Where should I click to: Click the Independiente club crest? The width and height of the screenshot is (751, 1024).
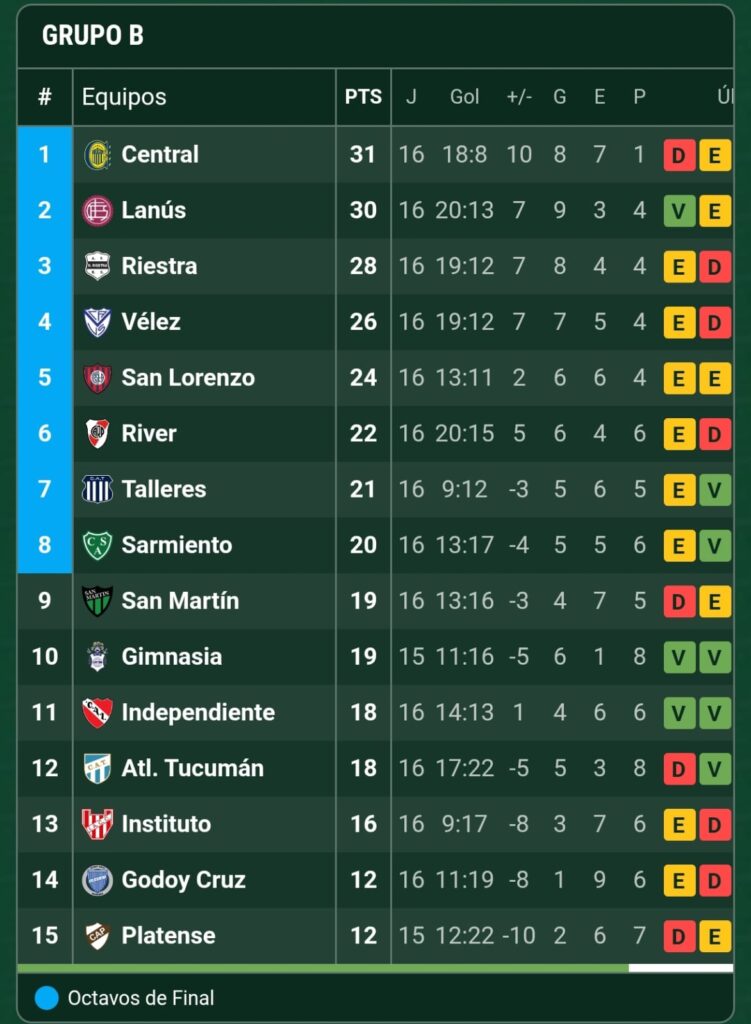click(x=97, y=713)
